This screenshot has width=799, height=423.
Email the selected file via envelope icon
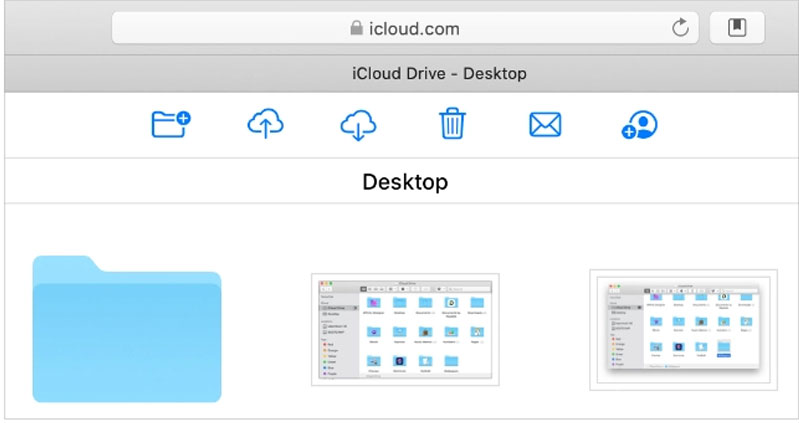click(545, 125)
